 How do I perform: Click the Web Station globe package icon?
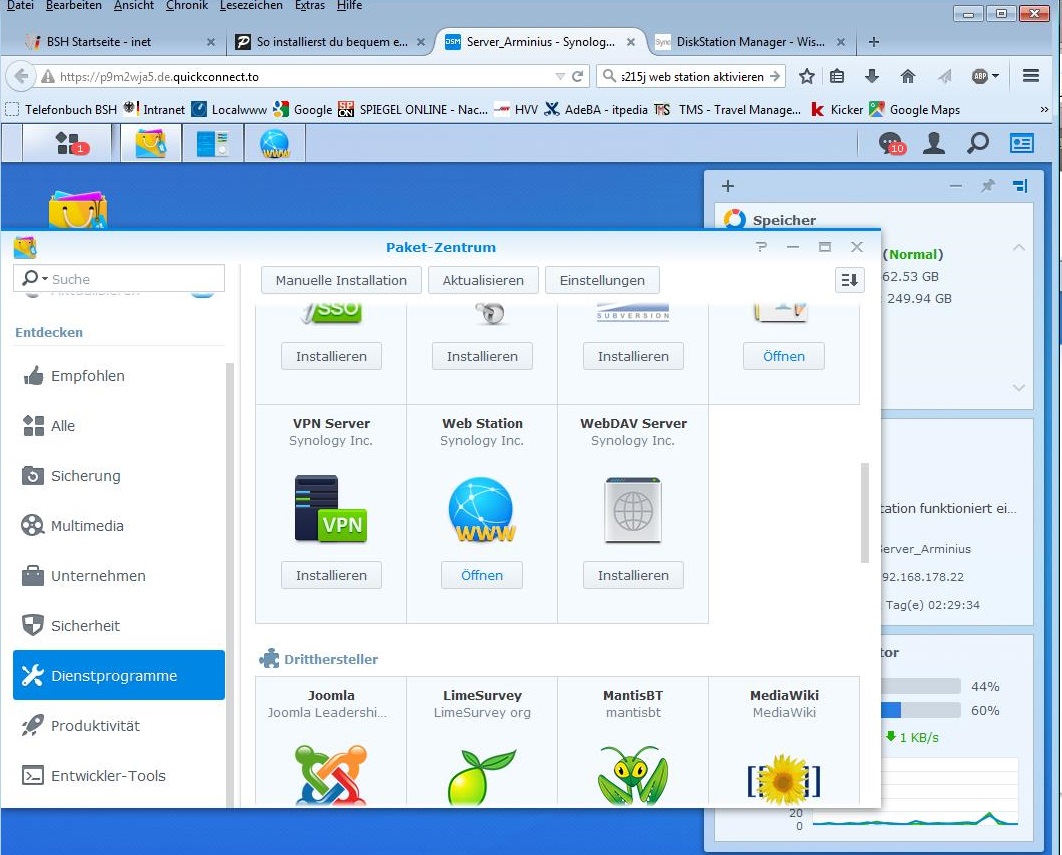pyautogui.click(x=481, y=510)
